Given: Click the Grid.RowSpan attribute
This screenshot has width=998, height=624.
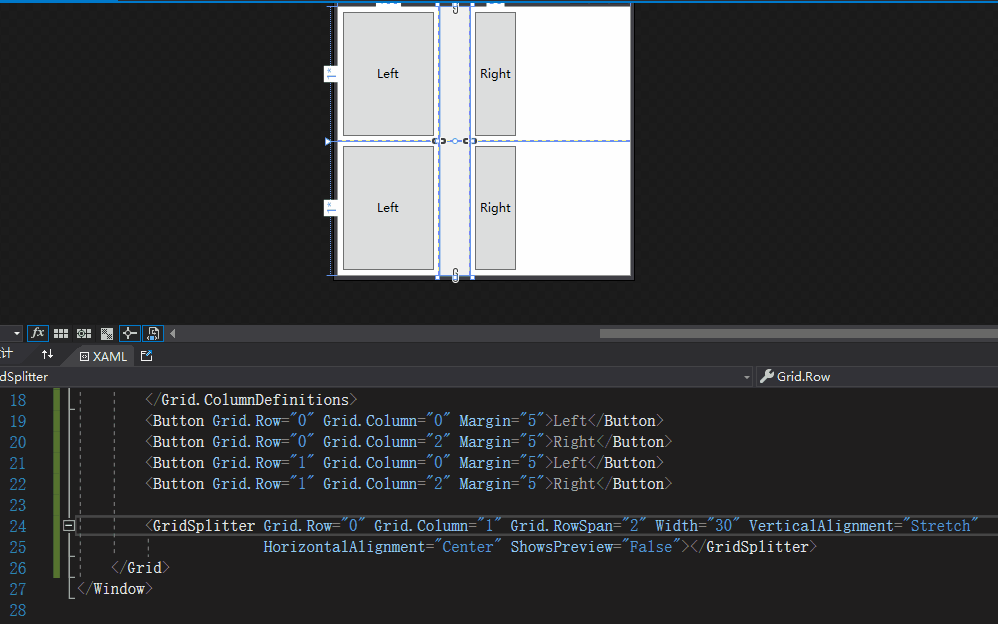Looking at the screenshot, I should click(578, 526).
